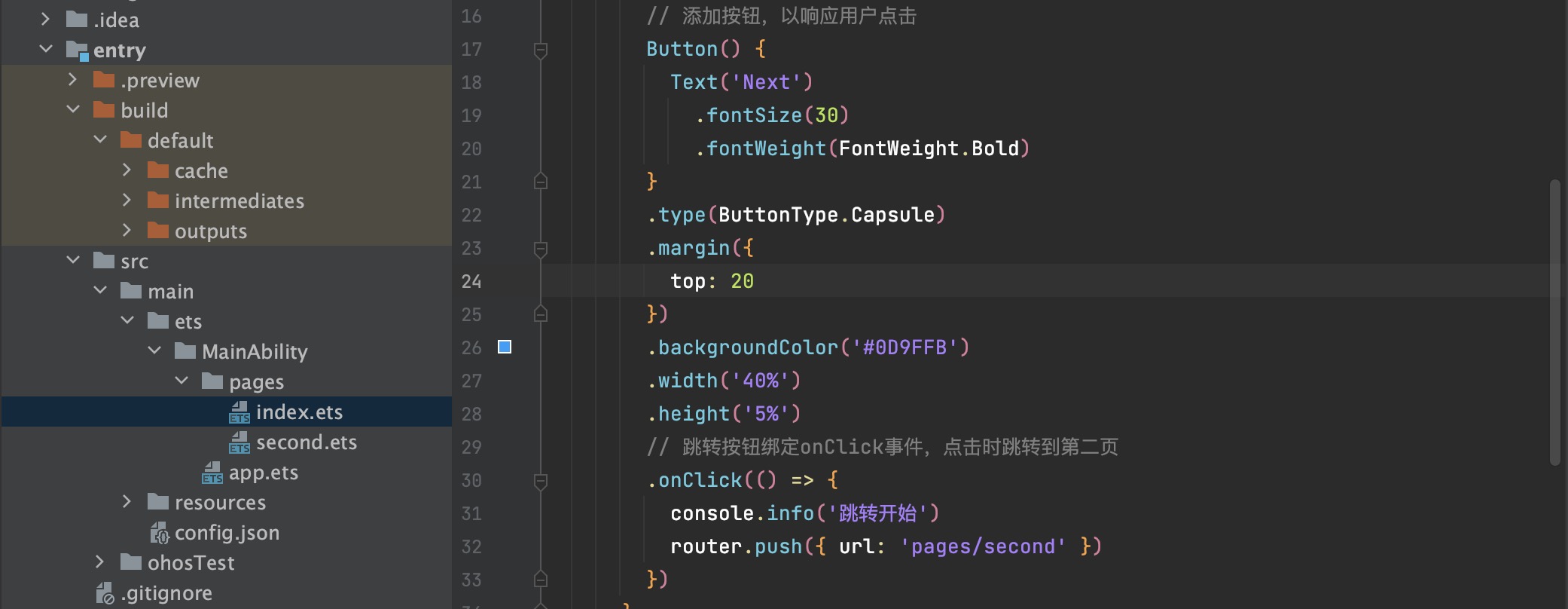Expand the ohosTest folder chevron
Image resolution: width=1568 pixels, height=609 pixels.
(x=99, y=562)
